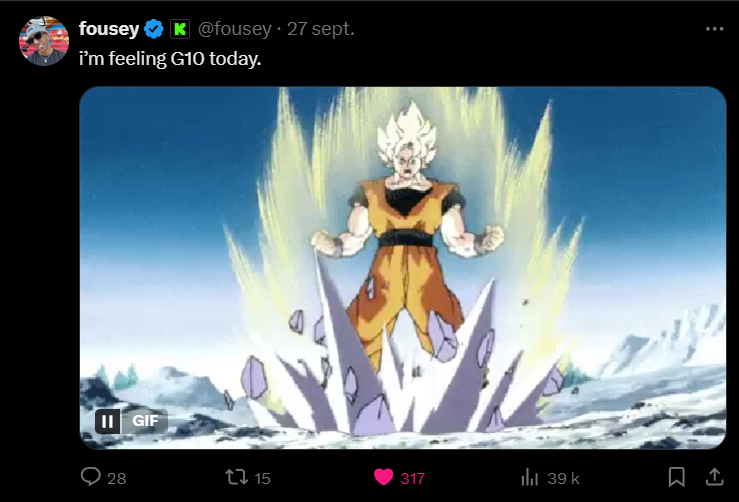Click the tweet text 'i'm feeling G10 today.'
This screenshot has width=739, height=502.
170,59
